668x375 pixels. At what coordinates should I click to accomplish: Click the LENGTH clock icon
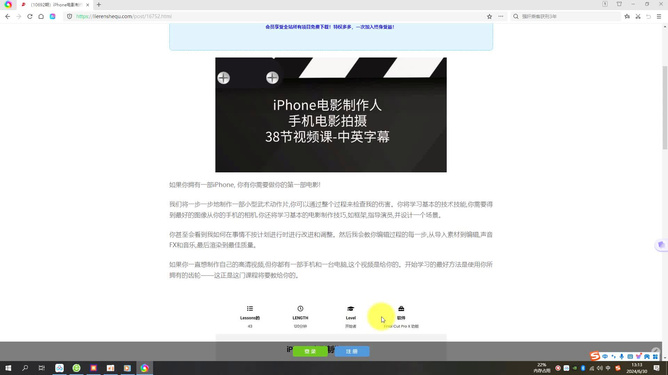[300, 309]
